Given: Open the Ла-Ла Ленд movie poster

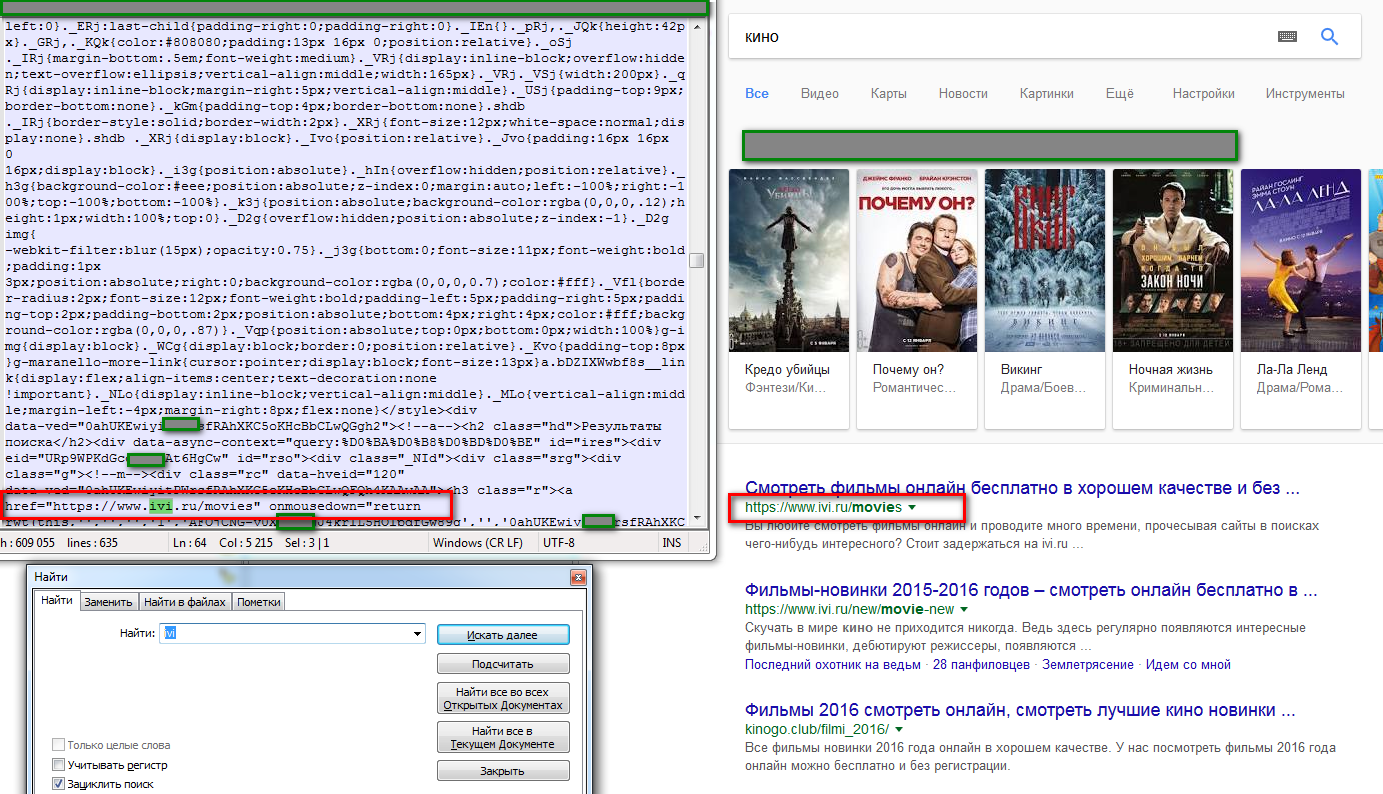Looking at the screenshot, I should click(x=1300, y=260).
